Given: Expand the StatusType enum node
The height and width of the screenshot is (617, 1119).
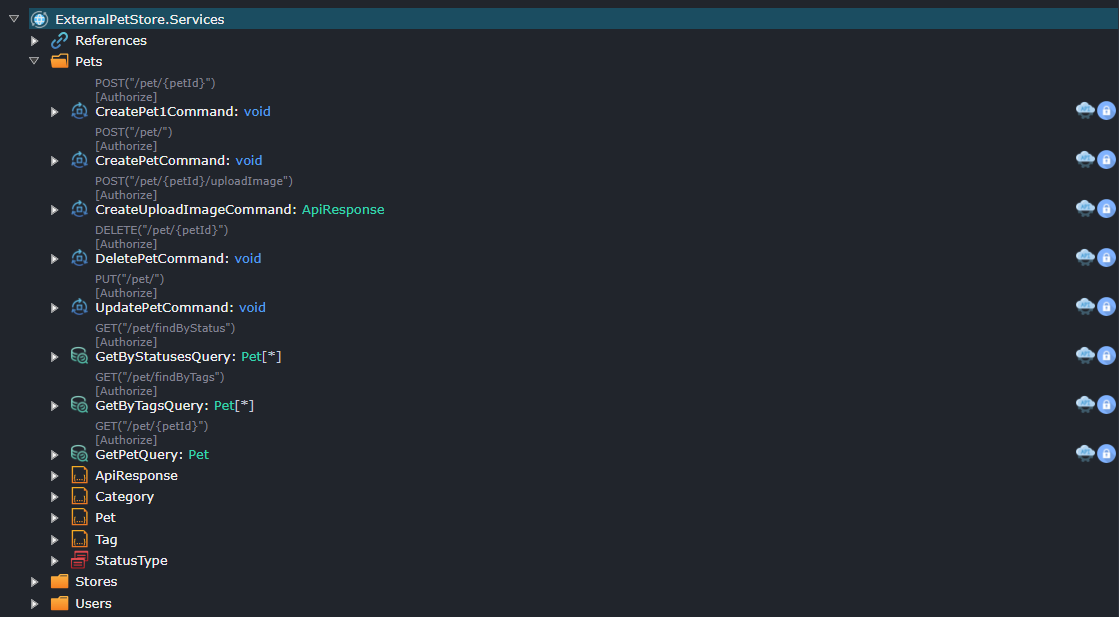Looking at the screenshot, I should [54, 561].
